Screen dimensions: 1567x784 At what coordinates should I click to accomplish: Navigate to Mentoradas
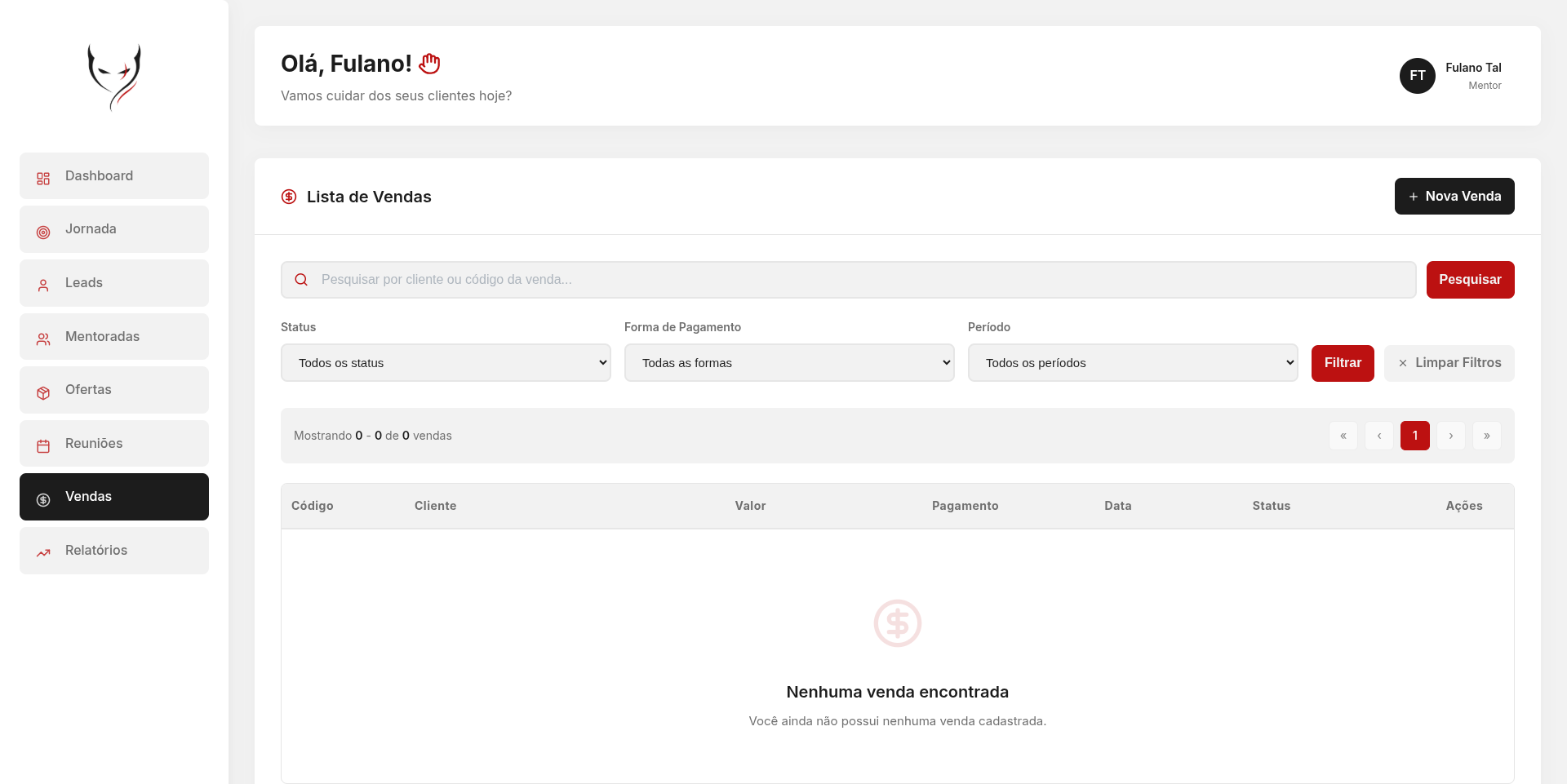click(114, 337)
